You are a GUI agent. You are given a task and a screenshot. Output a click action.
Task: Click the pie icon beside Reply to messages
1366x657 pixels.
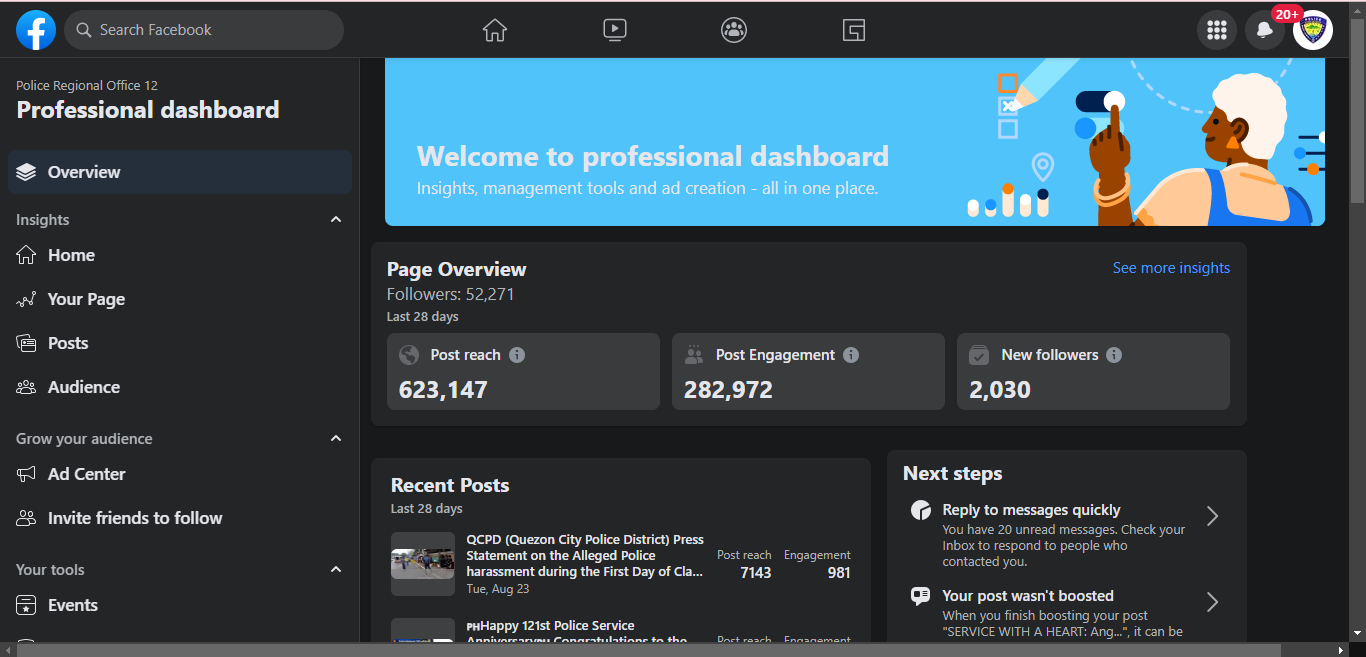pos(921,511)
